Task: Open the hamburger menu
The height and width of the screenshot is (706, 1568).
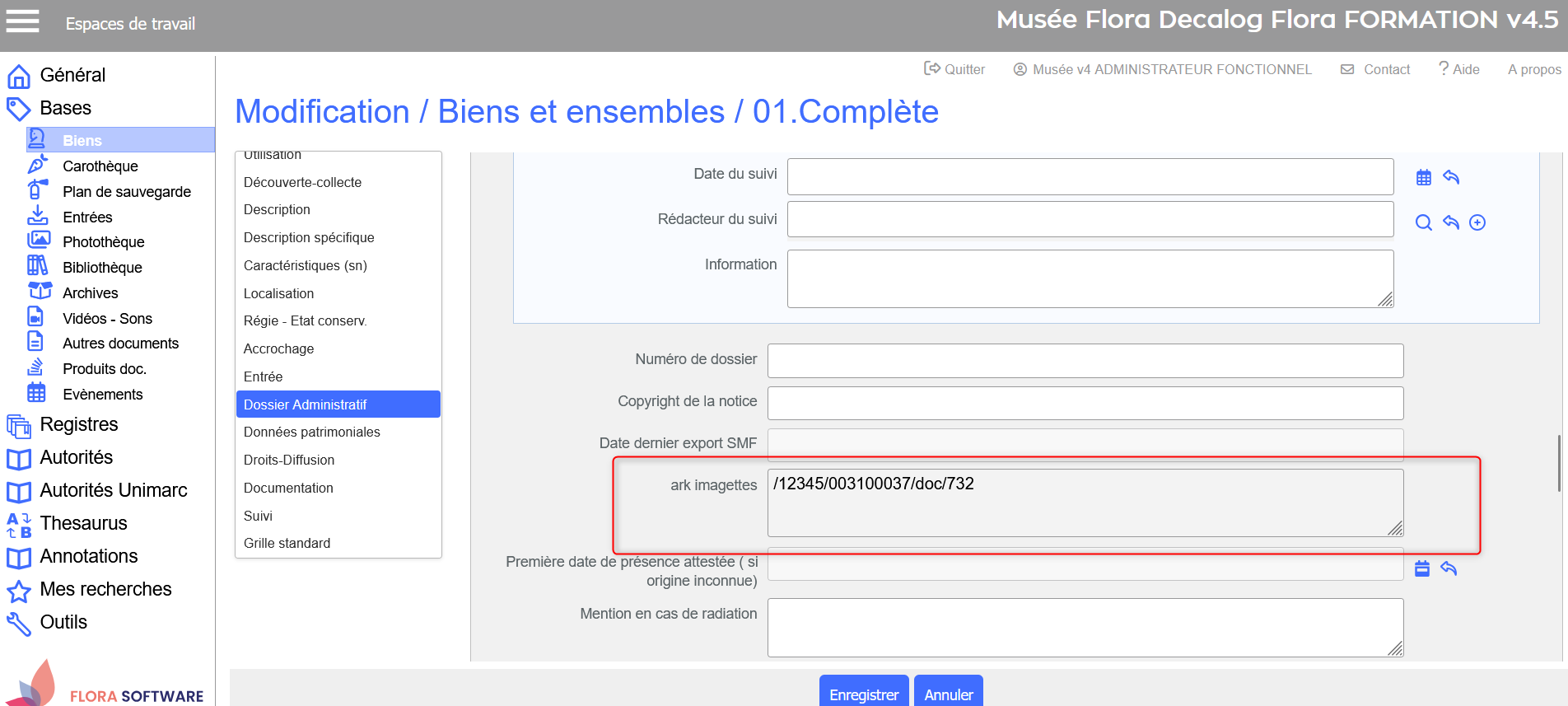Action: (22, 21)
